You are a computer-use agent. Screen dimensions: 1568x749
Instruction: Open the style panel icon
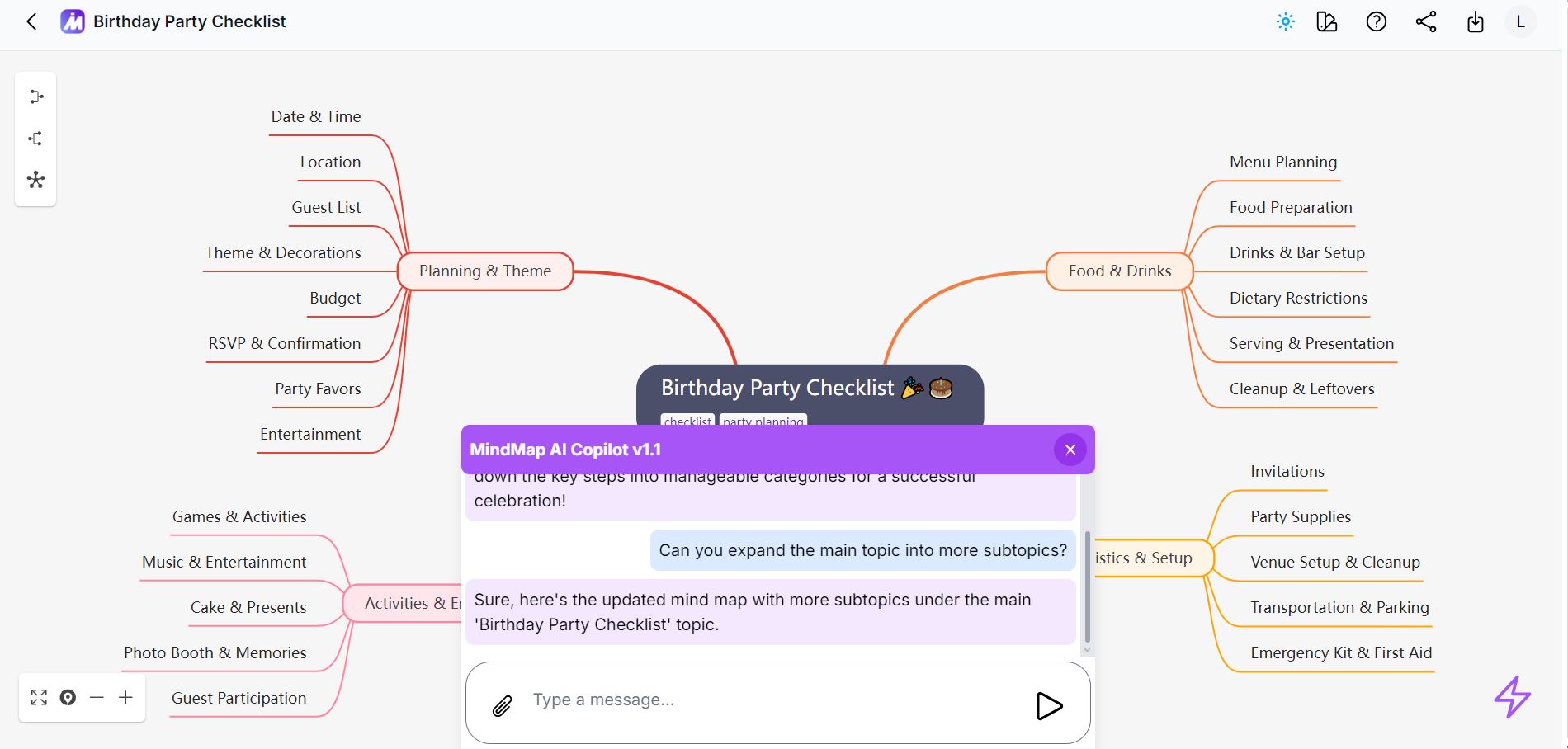coord(1327,22)
